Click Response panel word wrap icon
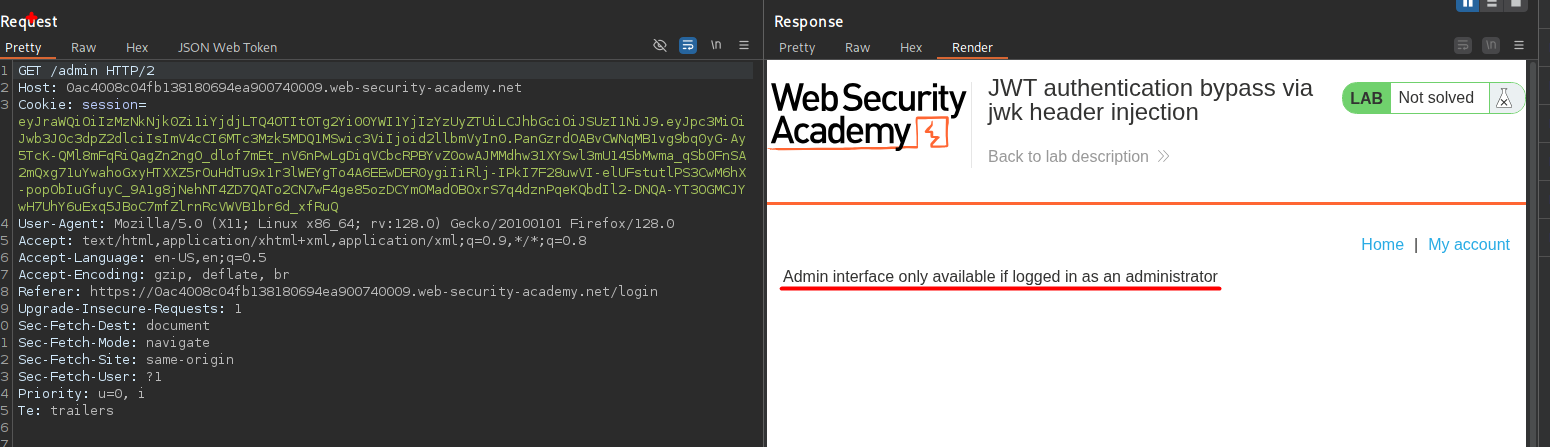Viewport: 1550px width, 447px height. (x=1463, y=46)
